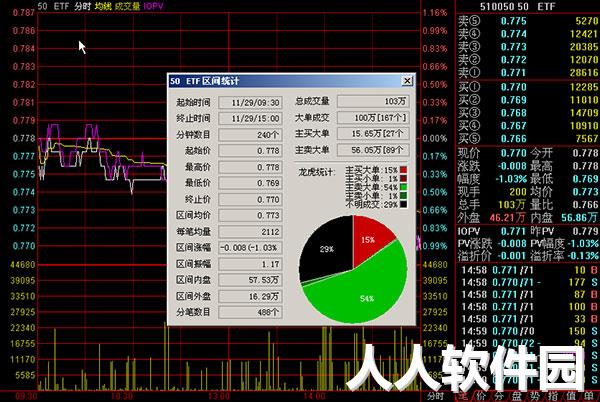Switch to the 指 tab
Screen dimensions: 600x402
pos(553,396)
